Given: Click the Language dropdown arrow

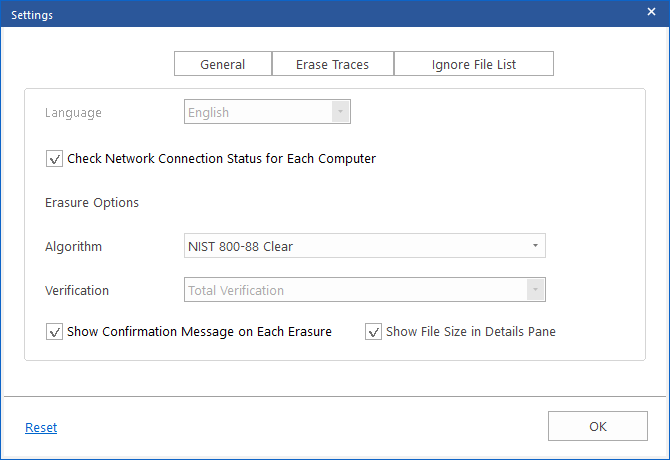Looking at the screenshot, I should (340, 112).
